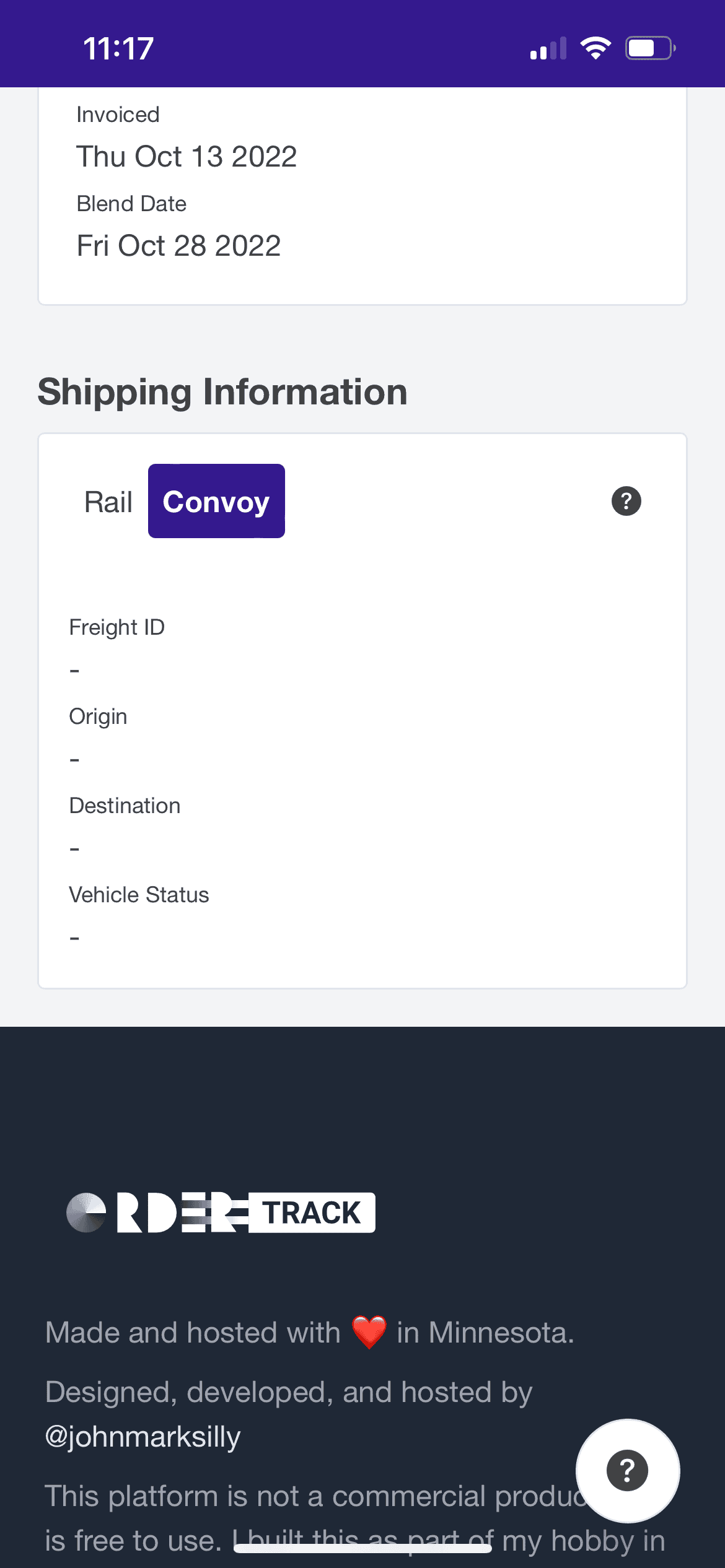725x1568 pixels.
Task: Open the shipping information help icon
Action: (626, 501)
